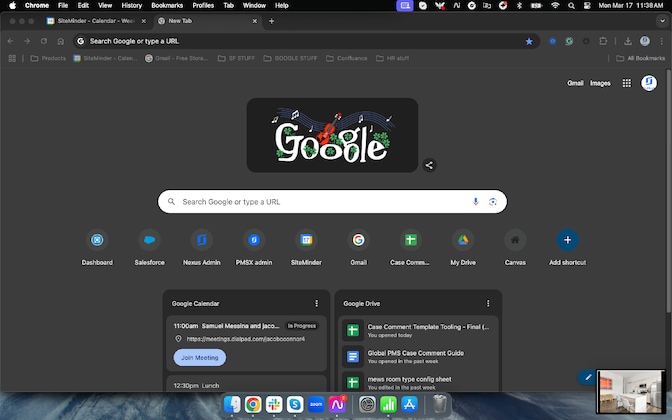Click the address bar
672x420 pixels.
tap(306, 41)
